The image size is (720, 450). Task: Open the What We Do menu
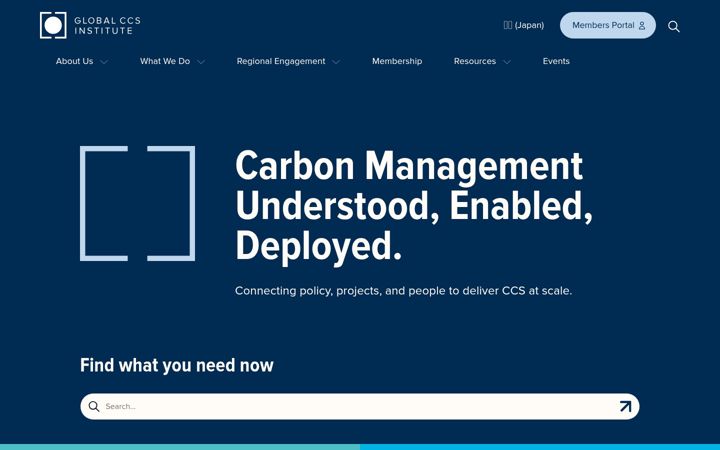coord(165,61)
